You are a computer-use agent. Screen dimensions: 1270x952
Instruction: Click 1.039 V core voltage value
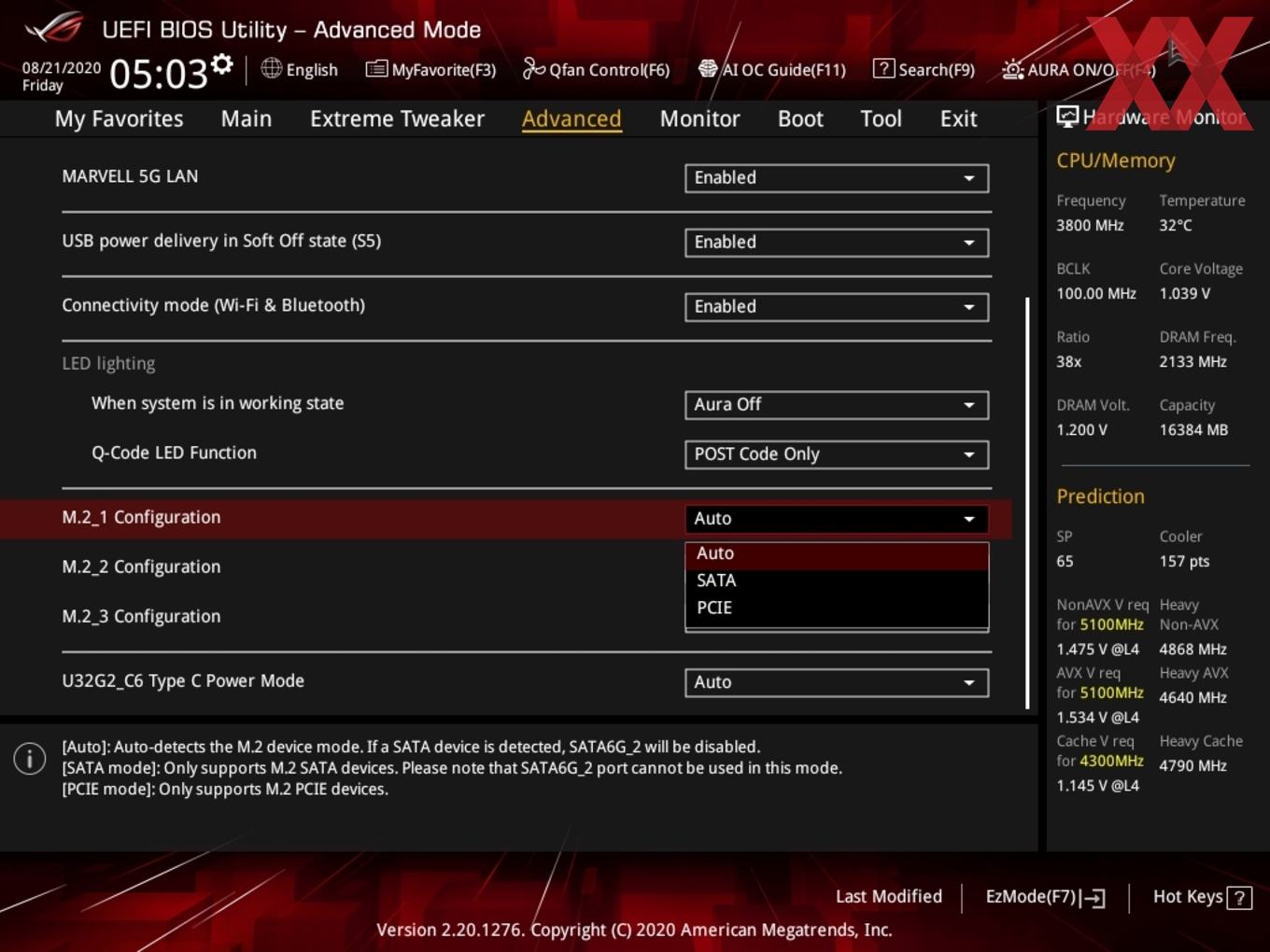(x=1184, y=294)
